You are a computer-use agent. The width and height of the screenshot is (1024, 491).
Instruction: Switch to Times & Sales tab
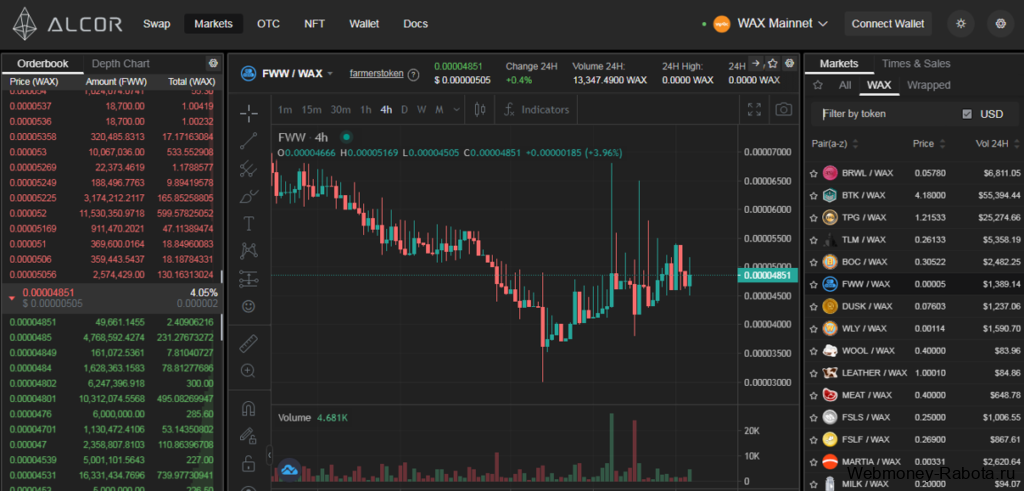click(x=916, y=63)
